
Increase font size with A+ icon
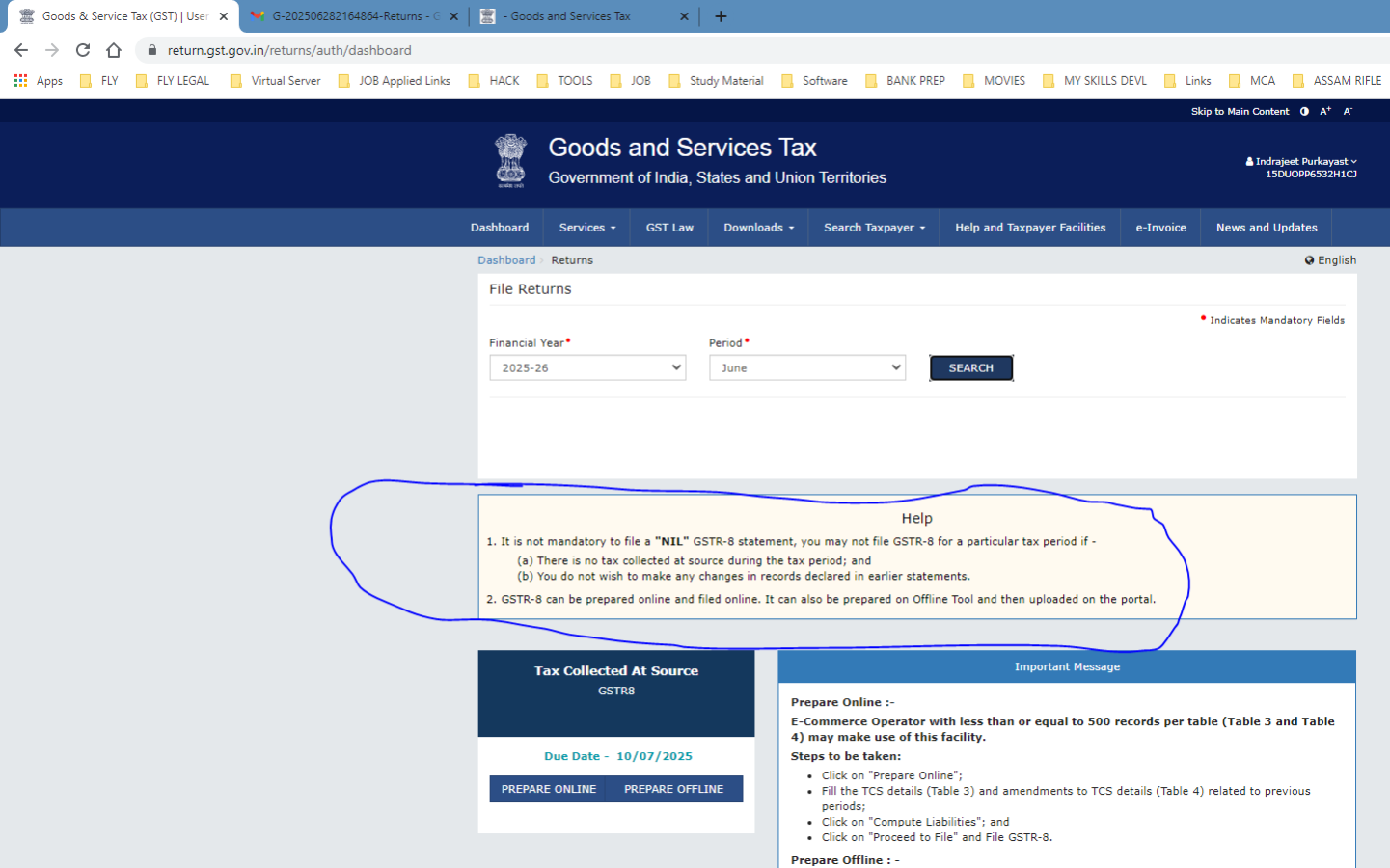tap(1325, 112)
